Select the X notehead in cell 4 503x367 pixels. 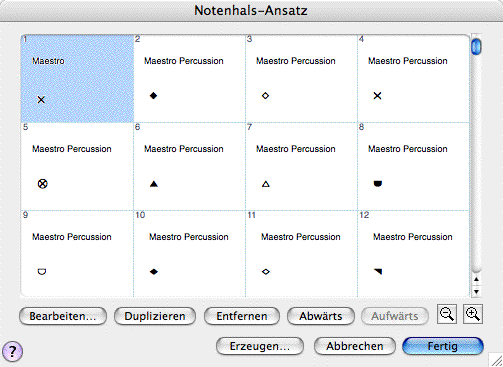pos(377,96)
